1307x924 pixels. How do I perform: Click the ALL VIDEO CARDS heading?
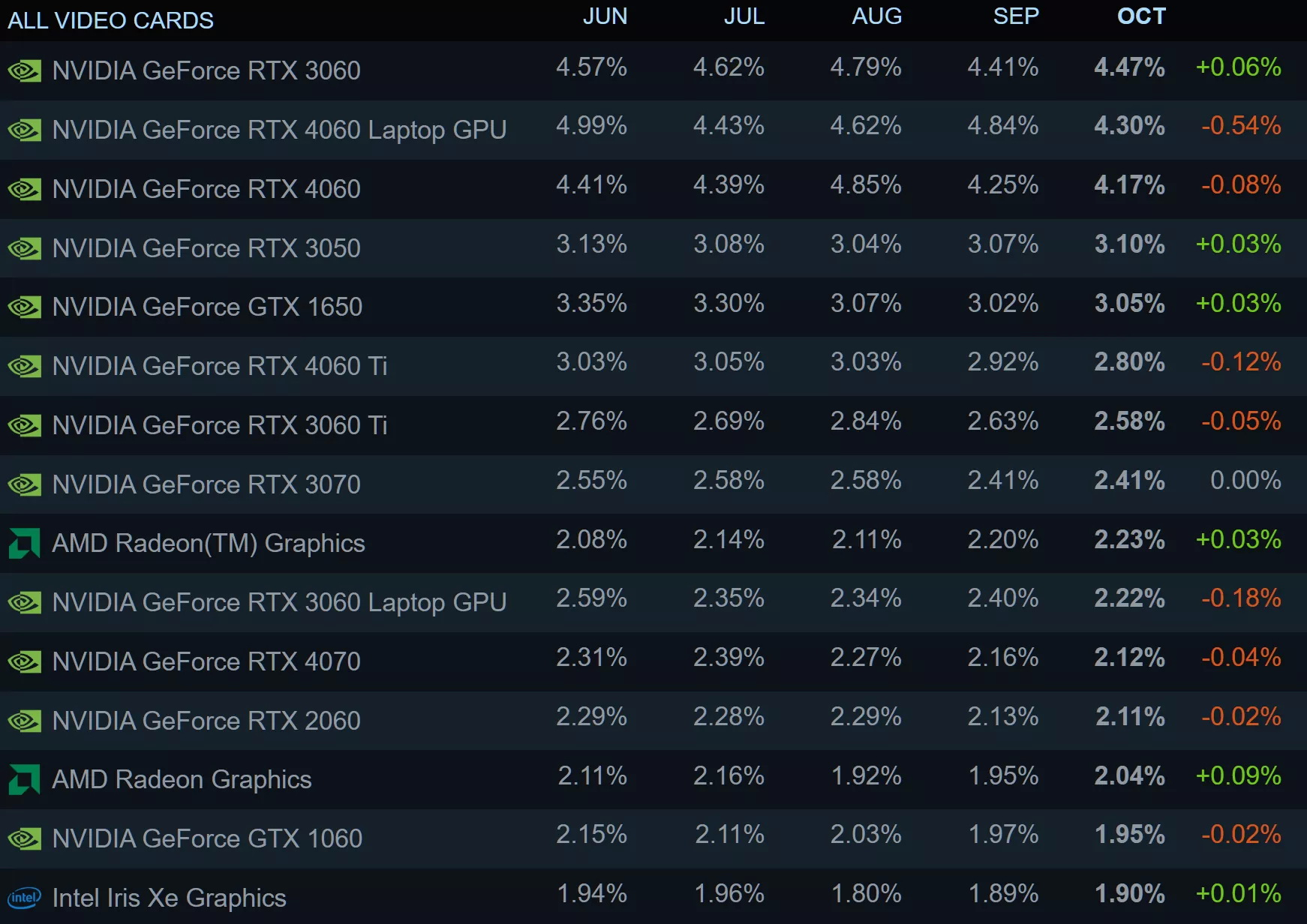[x=110, y=20]
